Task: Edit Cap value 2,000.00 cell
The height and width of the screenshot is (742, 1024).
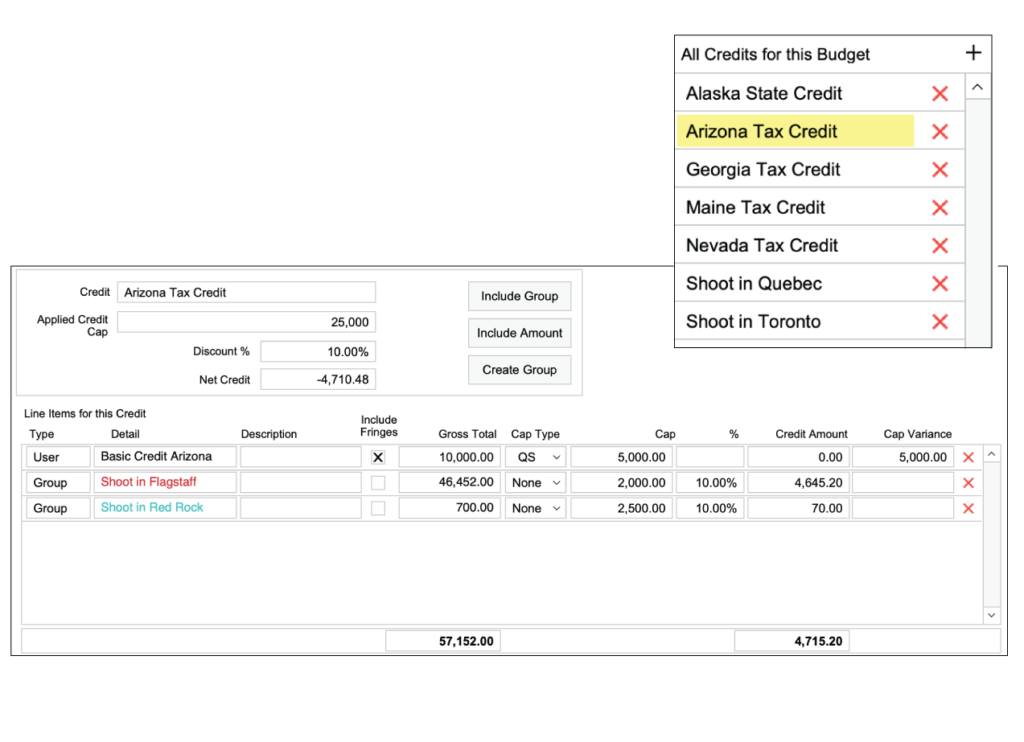Action: tap(622, 483)
